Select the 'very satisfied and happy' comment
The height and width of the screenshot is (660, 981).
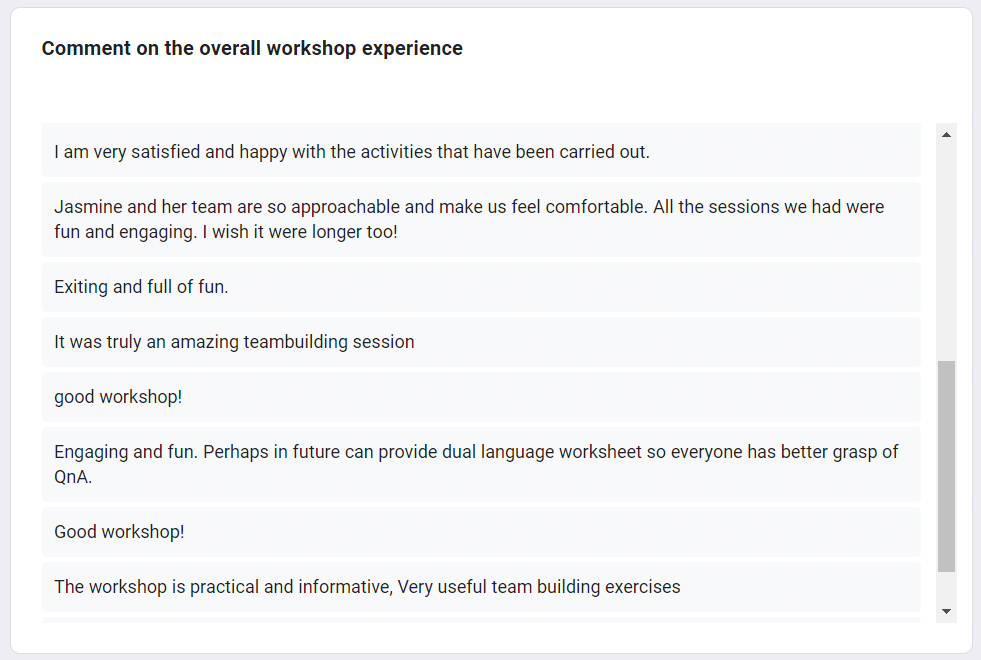tap(481, 151)
